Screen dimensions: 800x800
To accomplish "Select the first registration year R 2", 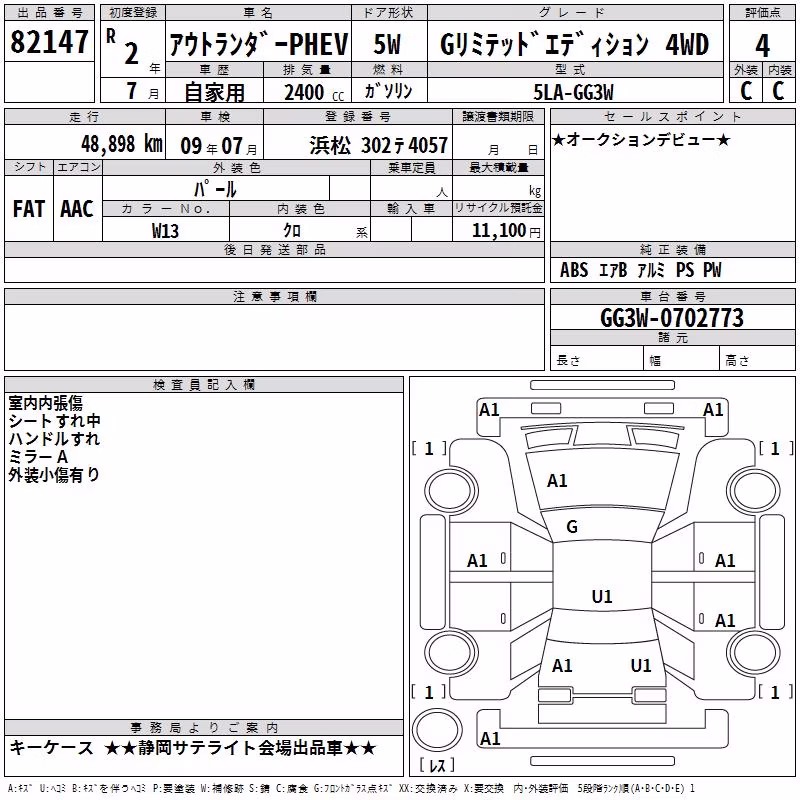I will (124, 47).
